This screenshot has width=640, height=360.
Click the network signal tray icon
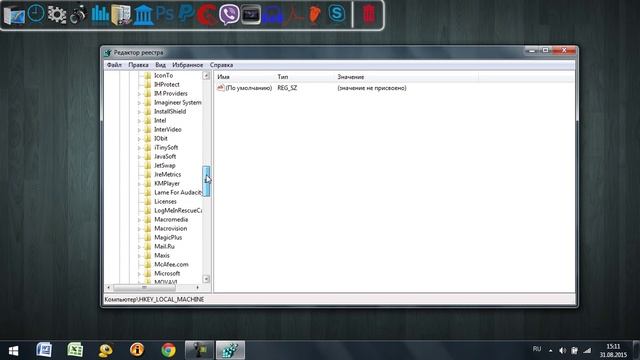click(x=587, y=350)
